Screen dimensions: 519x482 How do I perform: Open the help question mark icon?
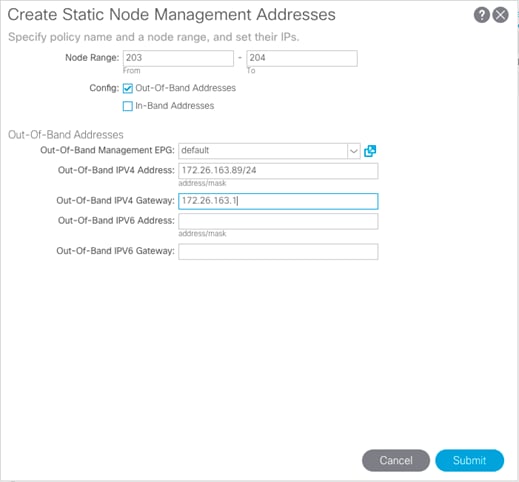coord(481,15)
